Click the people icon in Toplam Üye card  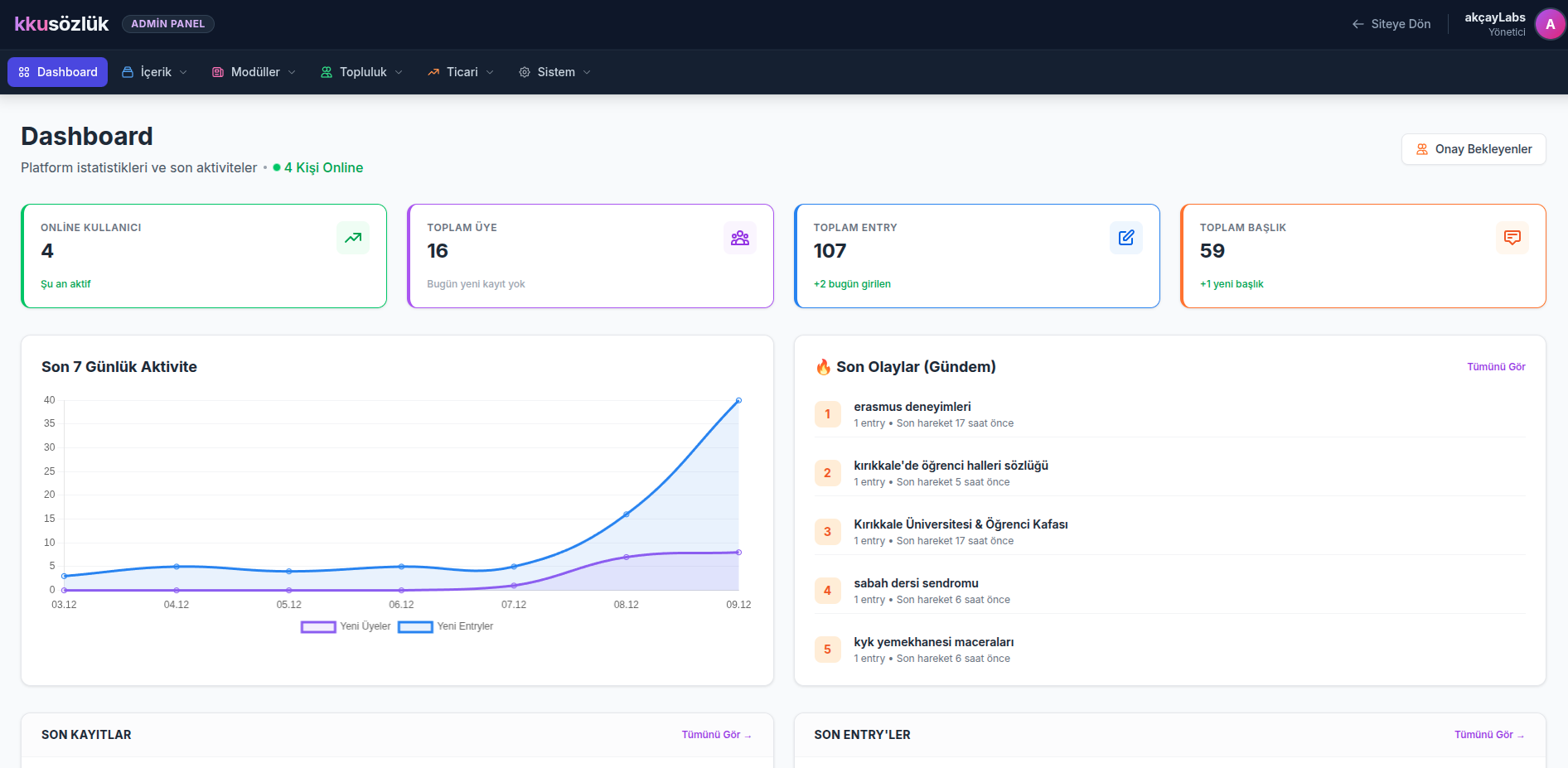[x=739, y=238]
